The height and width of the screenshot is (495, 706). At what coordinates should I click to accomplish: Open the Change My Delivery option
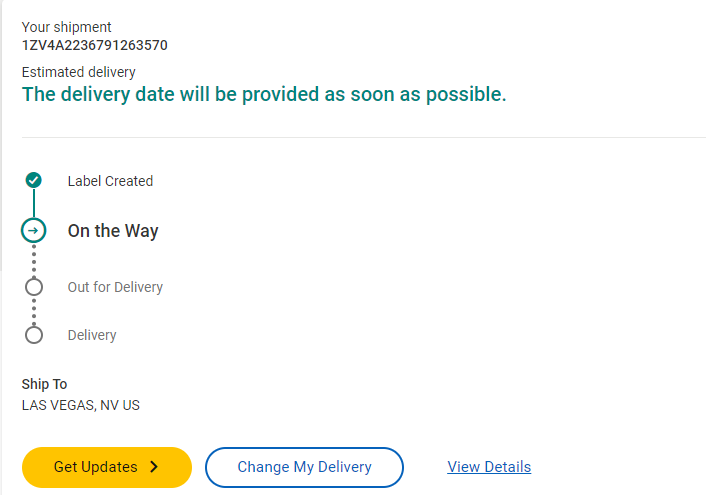[304, 467]
